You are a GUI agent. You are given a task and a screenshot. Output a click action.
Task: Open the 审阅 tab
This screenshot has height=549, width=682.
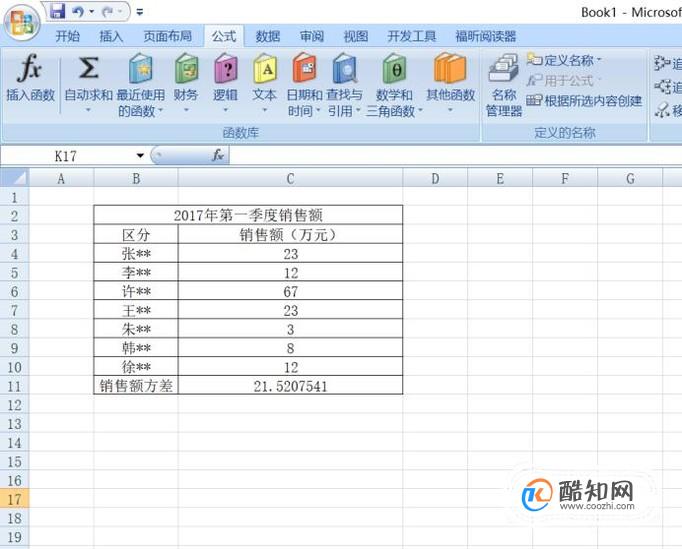(x=312, y=36)
